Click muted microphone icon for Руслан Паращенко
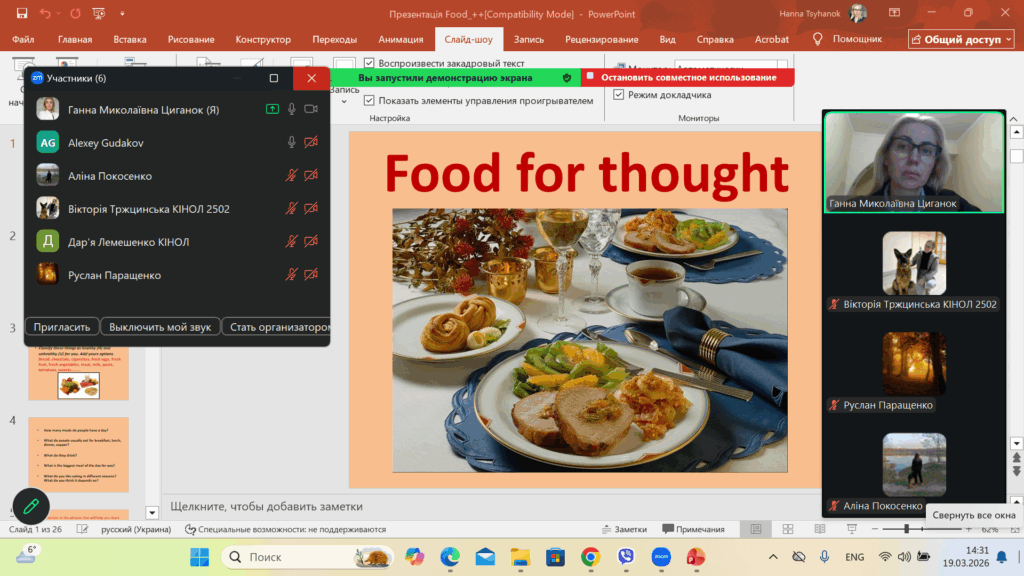1024x576 pixels. click(x=292, y=275)
